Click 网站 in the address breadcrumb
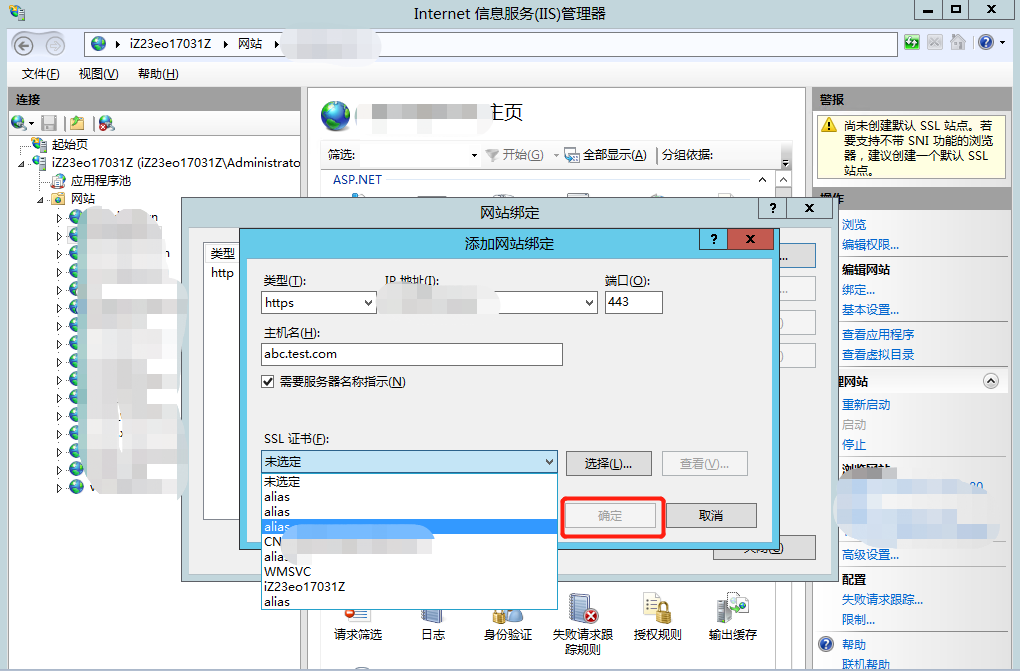 click(x=250, y=44)
